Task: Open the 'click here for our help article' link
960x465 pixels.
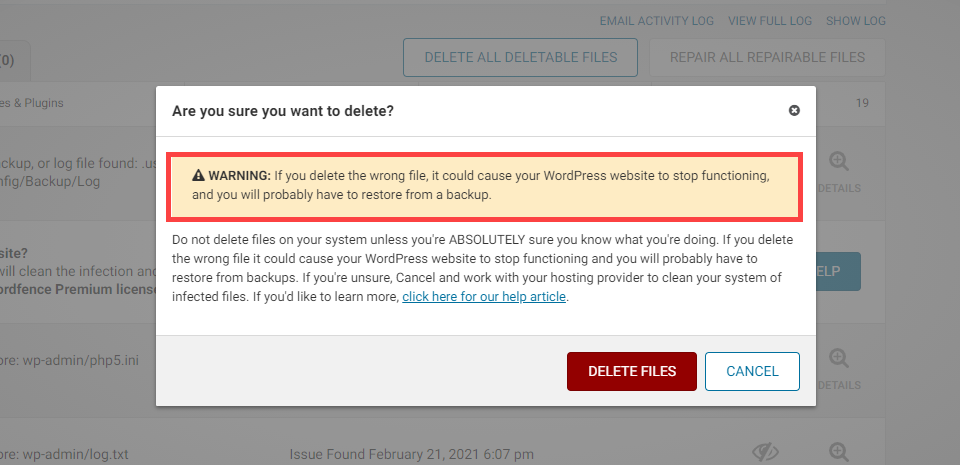Action: coord(485,298)
